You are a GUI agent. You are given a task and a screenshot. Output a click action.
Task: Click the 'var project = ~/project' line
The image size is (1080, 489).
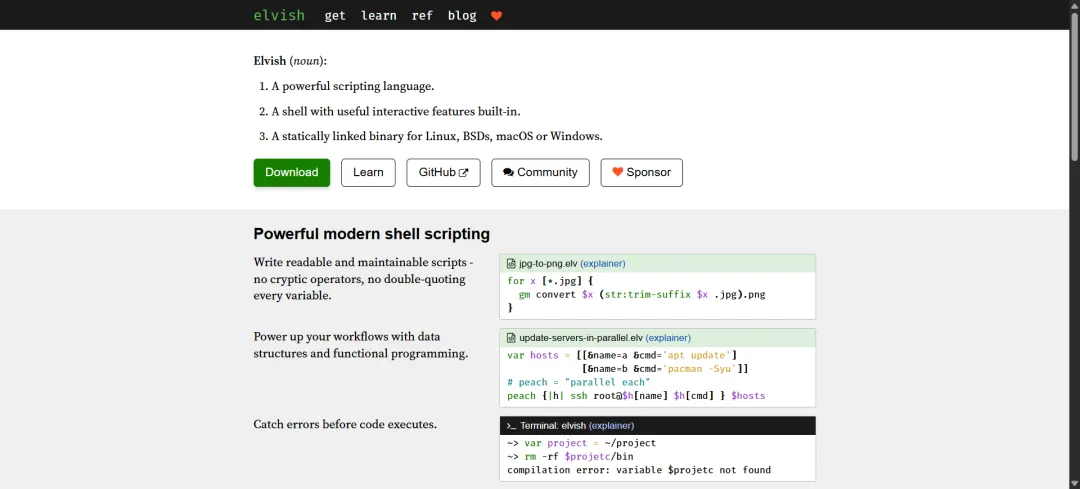tap(581, 443)
